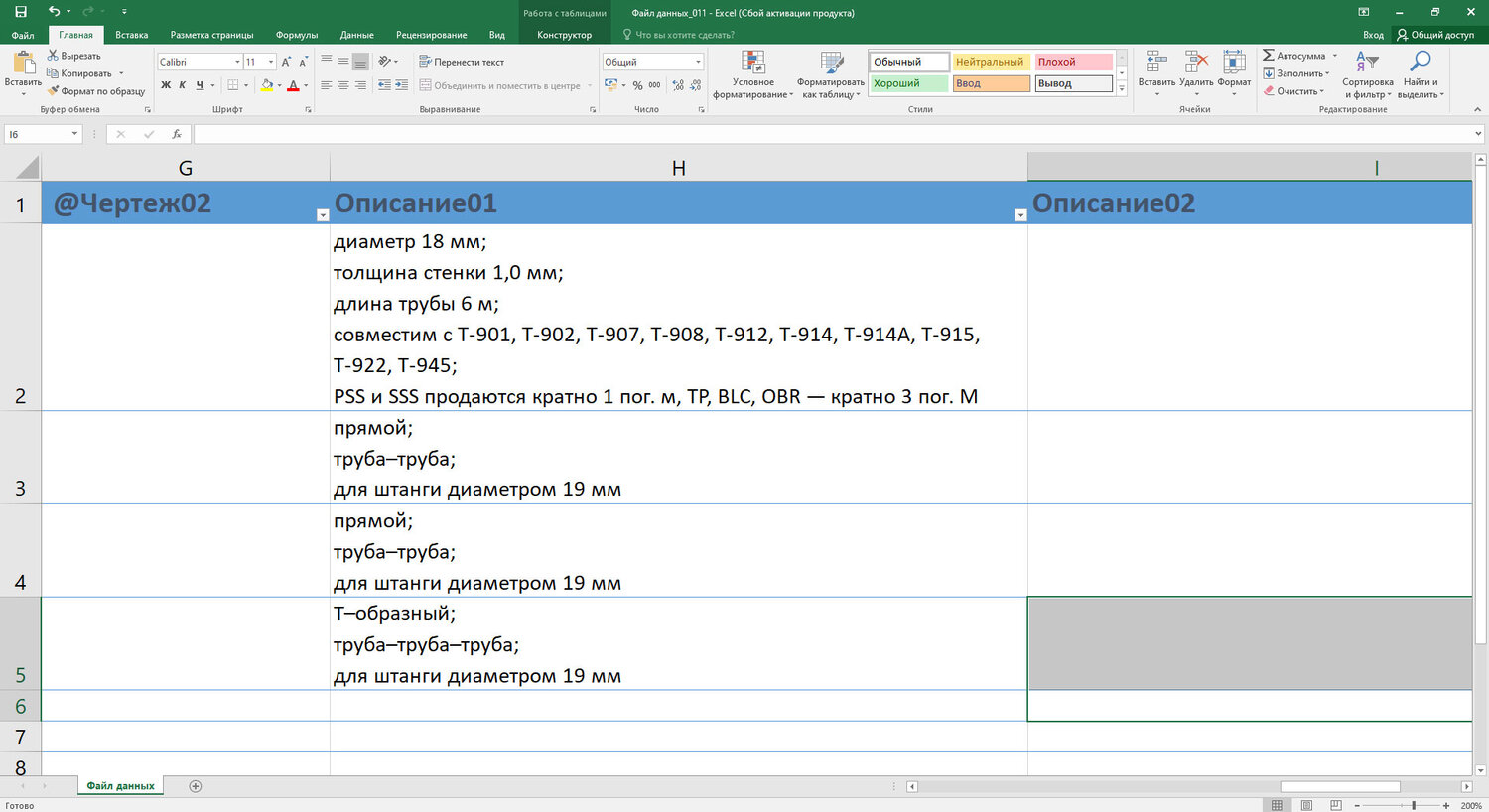
Task: Decrease decimal places icon
Action: coord(695,85)
